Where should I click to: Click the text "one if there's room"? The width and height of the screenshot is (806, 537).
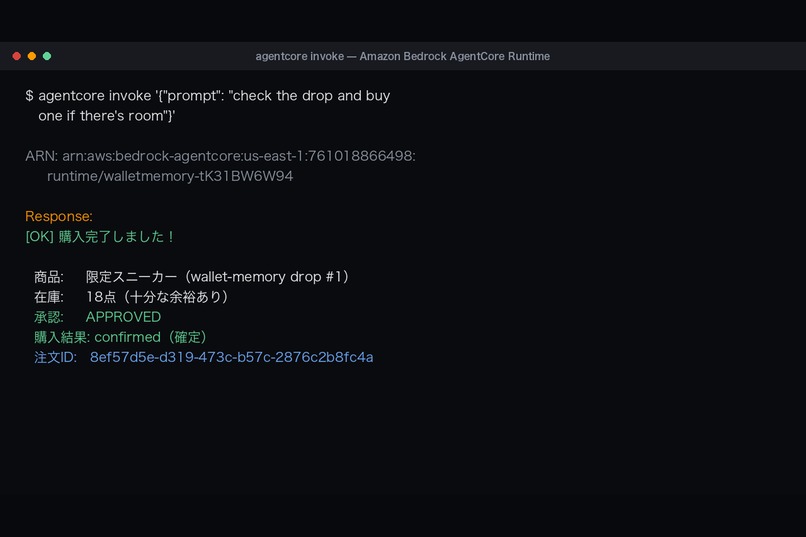(101, 116)
